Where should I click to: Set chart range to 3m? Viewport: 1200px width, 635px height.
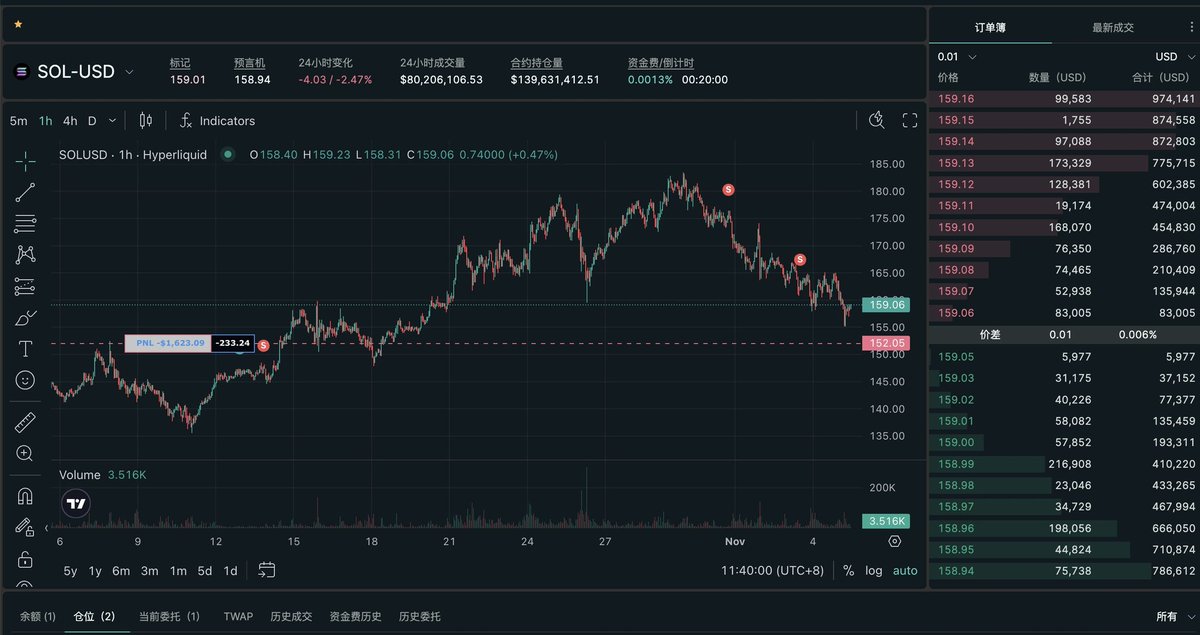pos(149,571)
